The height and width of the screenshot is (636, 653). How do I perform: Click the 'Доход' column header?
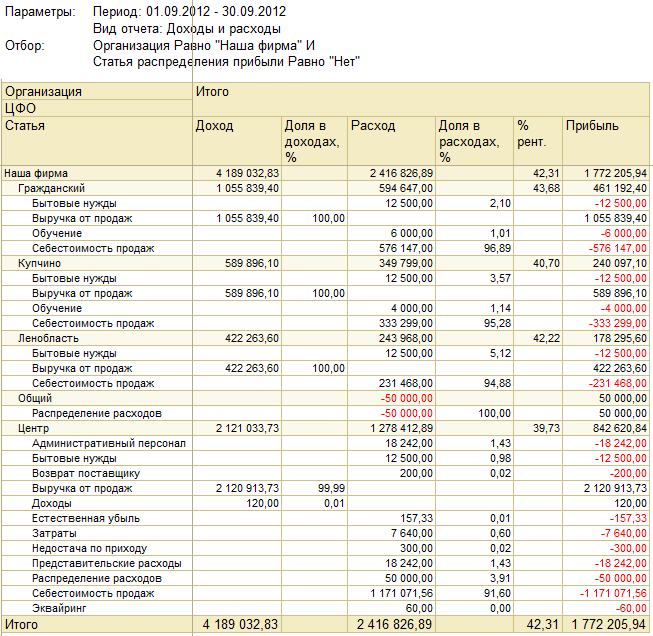click(237, 141)
